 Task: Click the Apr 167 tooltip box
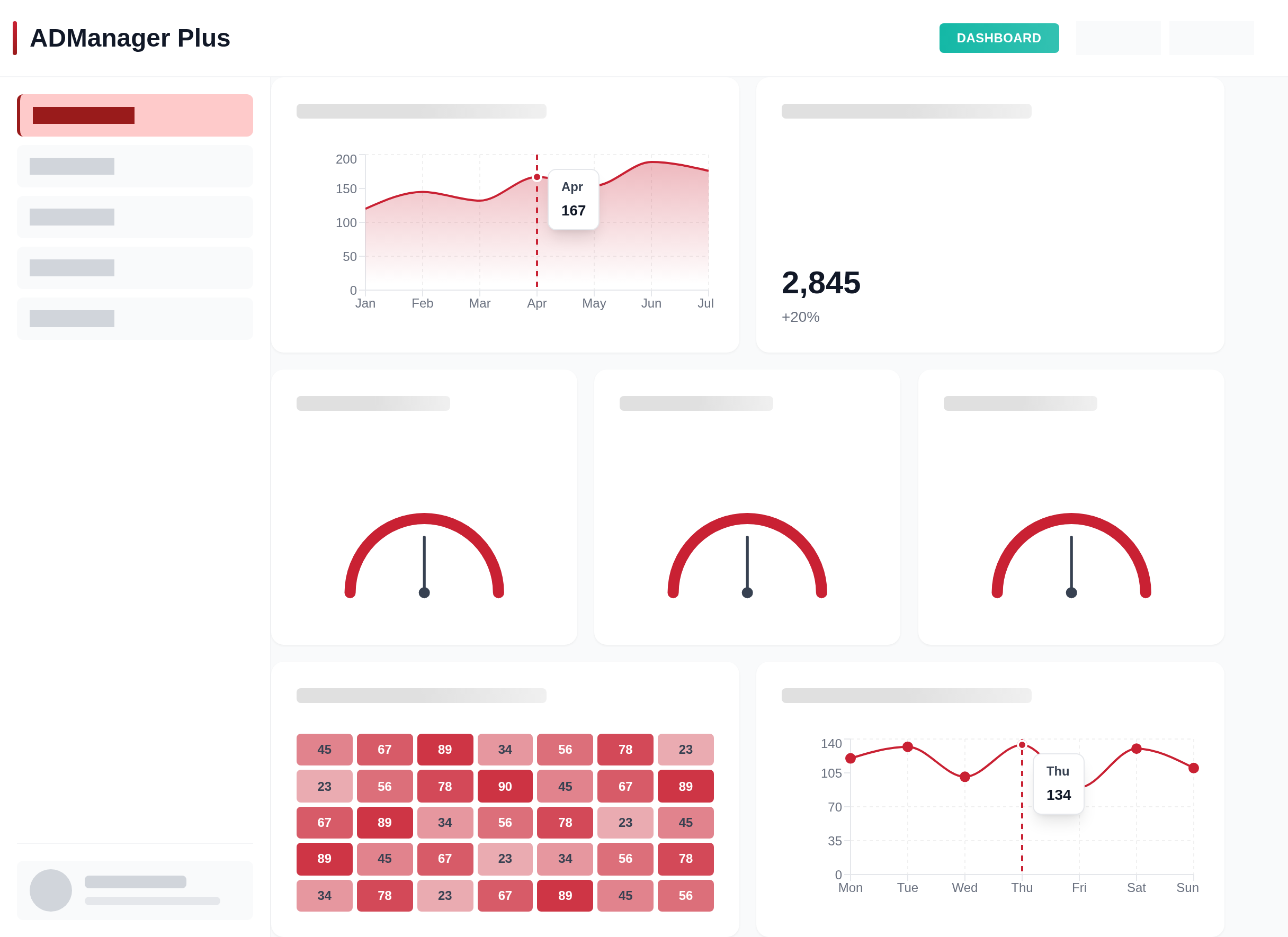pyautogui.click(x=573, y=199)
